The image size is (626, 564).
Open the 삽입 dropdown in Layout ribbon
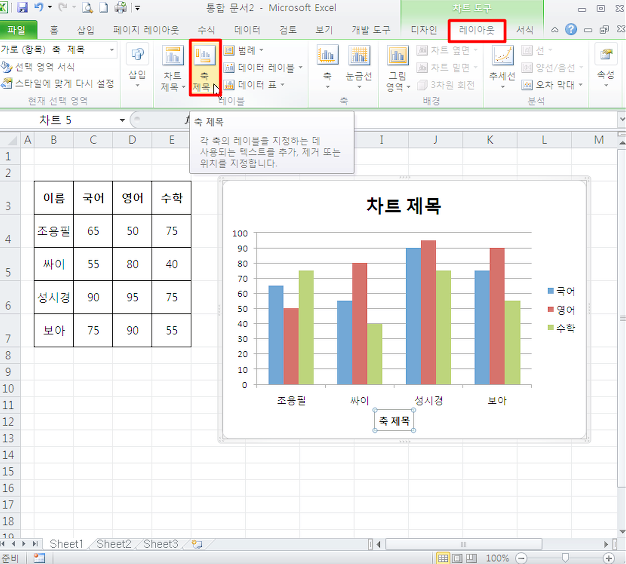(137, 66)
